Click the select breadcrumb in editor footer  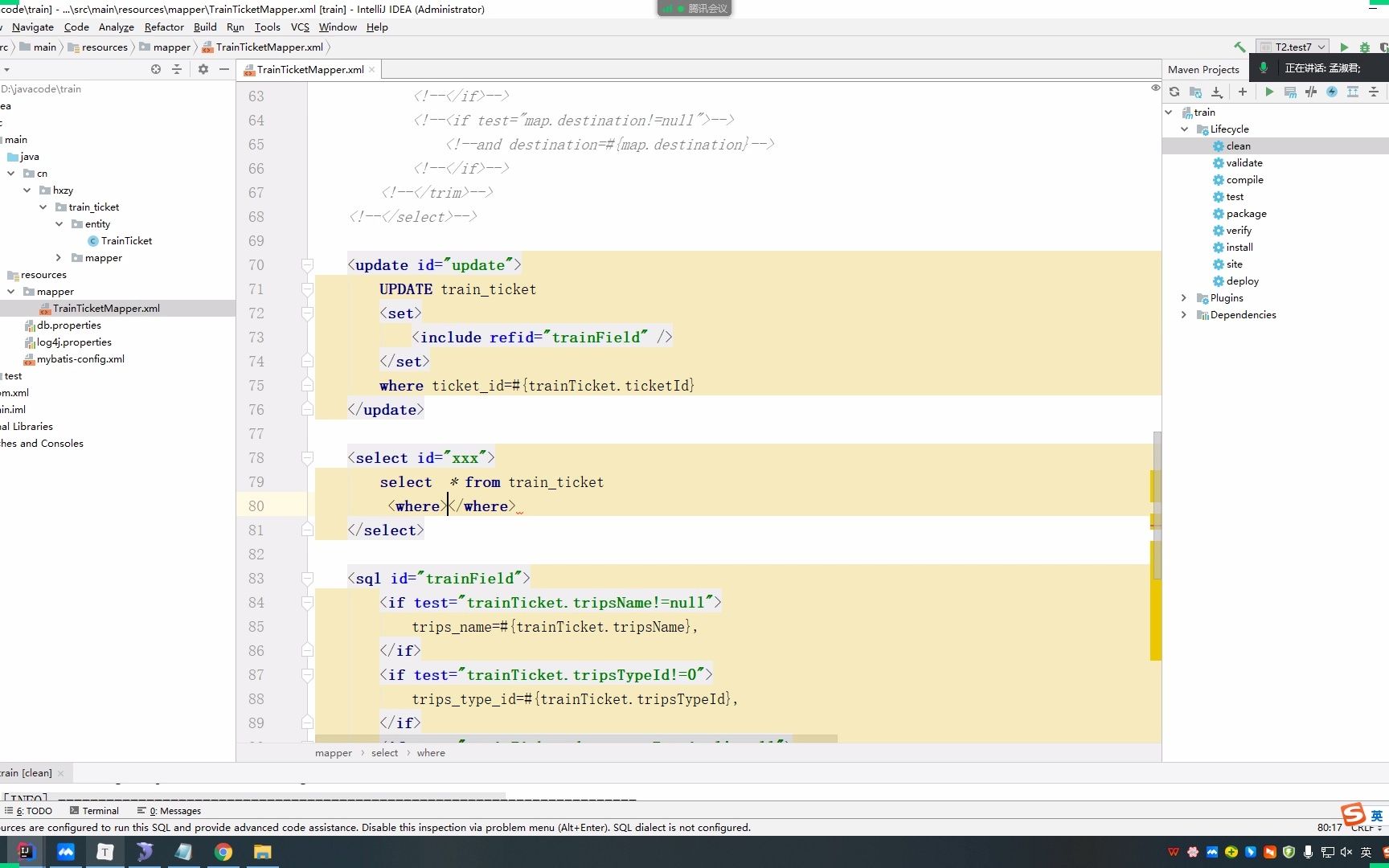[x=384, y=753]
